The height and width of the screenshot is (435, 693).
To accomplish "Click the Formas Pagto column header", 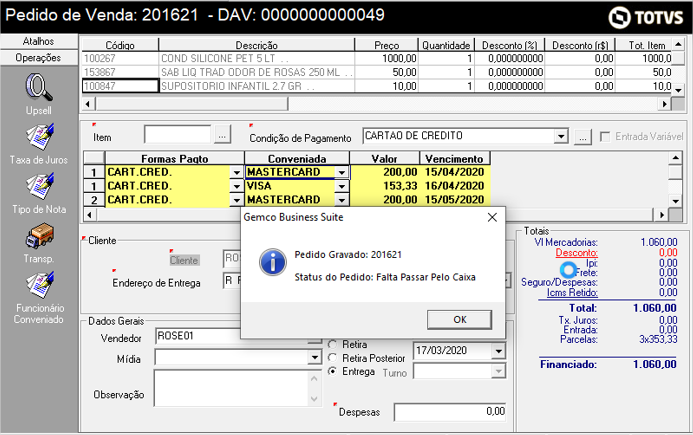I will [x=175, y=158].
